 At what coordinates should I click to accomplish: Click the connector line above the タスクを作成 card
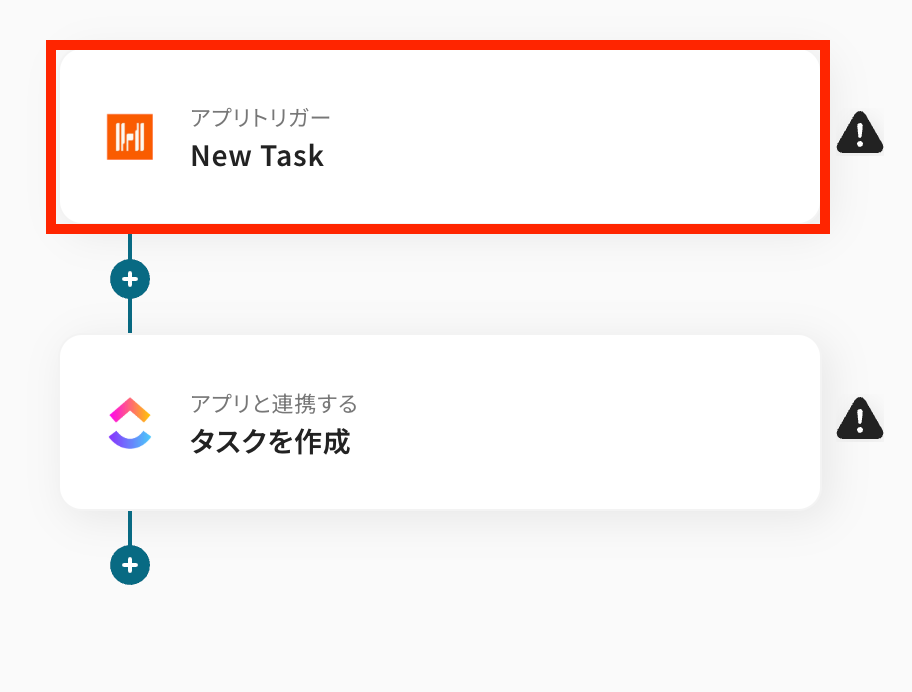pos(130,317)
